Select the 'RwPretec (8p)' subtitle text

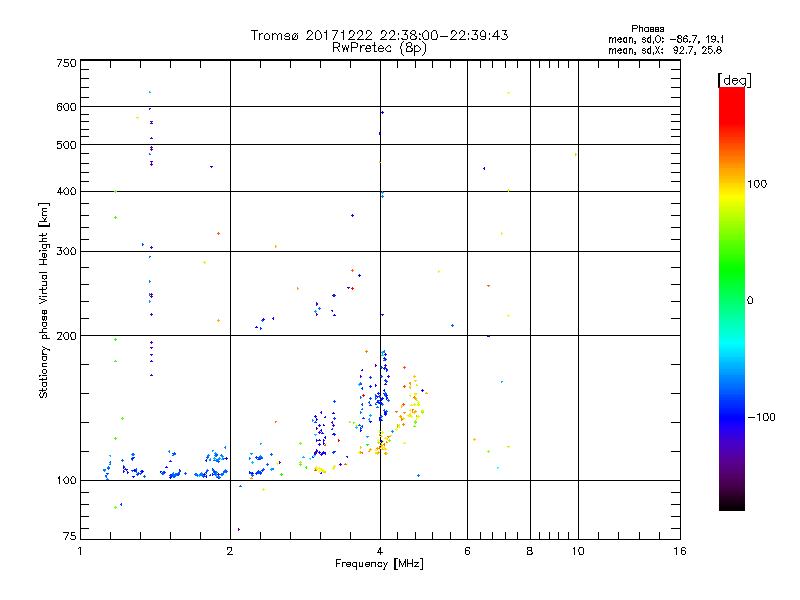(379, 47)
